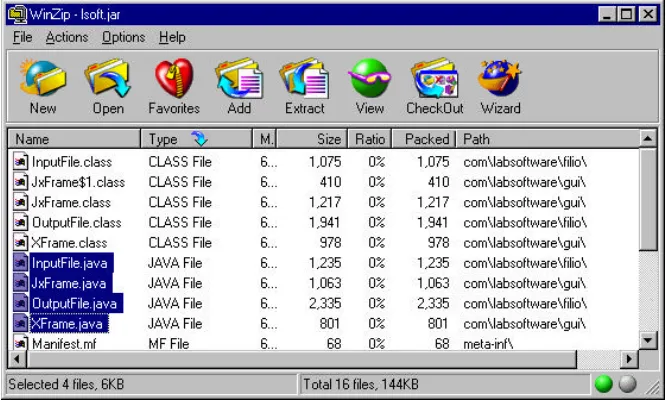Click the vertical scrollbar up arrow
Image resolution: width=666 pixels, height=406 pixels.
(x=648, y=138)
